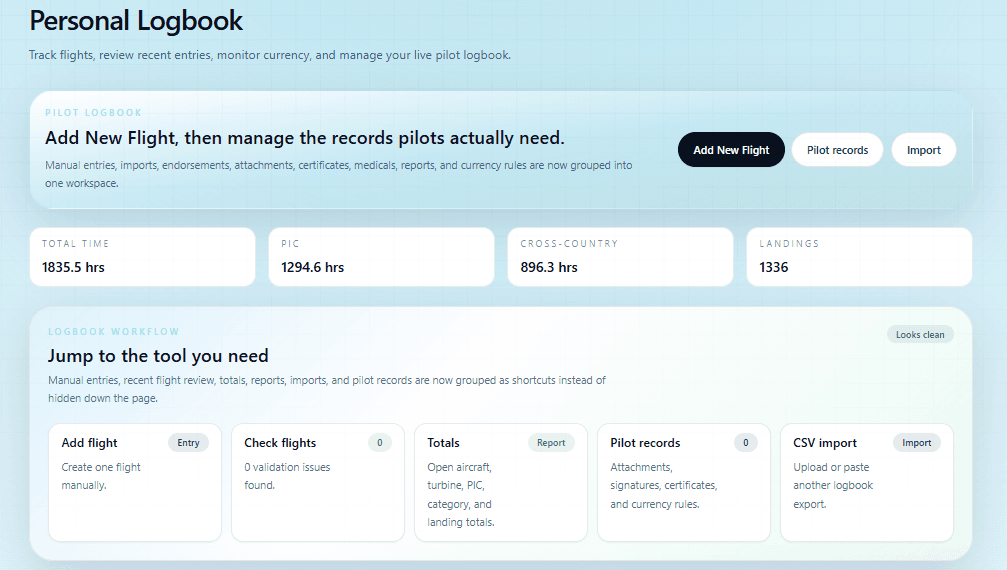Open the Check flights shortcut card
The image size is (1007, 570).
(x=318, y=482)
